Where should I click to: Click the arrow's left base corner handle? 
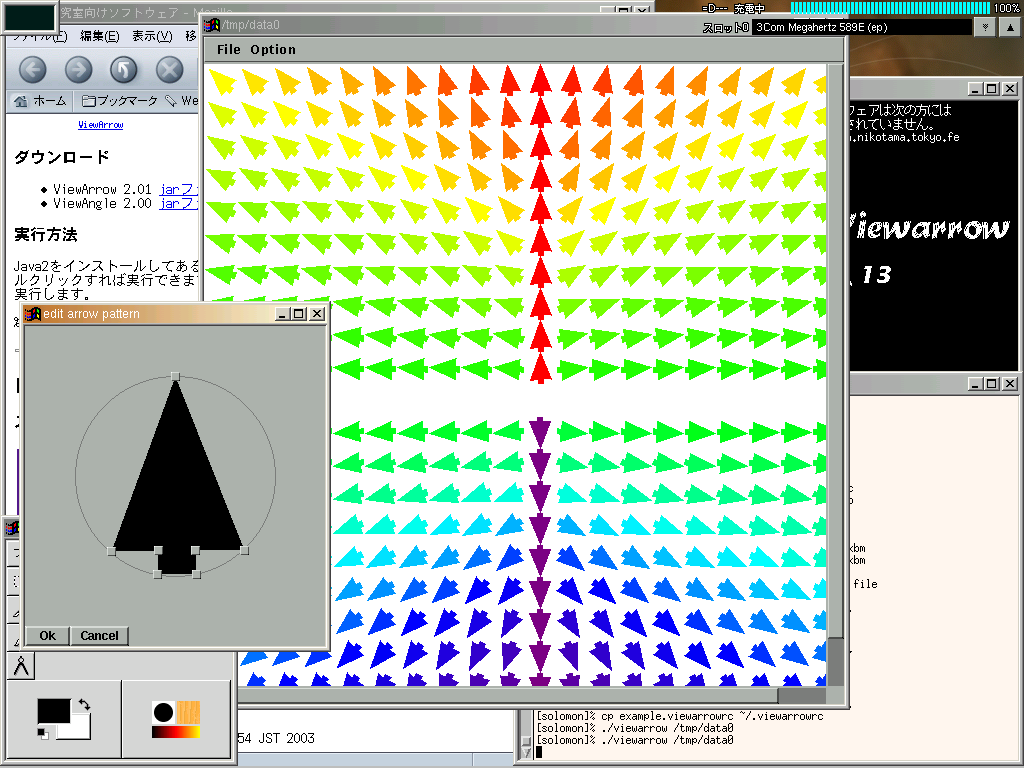[x=112, y=551]
